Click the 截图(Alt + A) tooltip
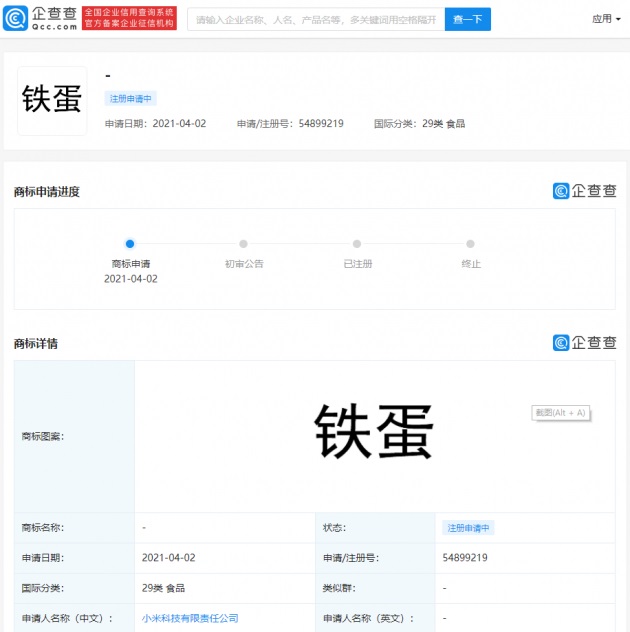This screenshot has width=630, height=632. 560,412
